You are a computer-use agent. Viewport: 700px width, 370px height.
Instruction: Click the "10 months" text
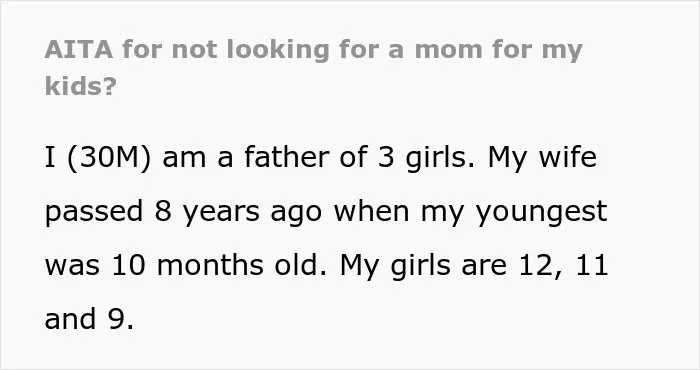click(x=188, y=265)
